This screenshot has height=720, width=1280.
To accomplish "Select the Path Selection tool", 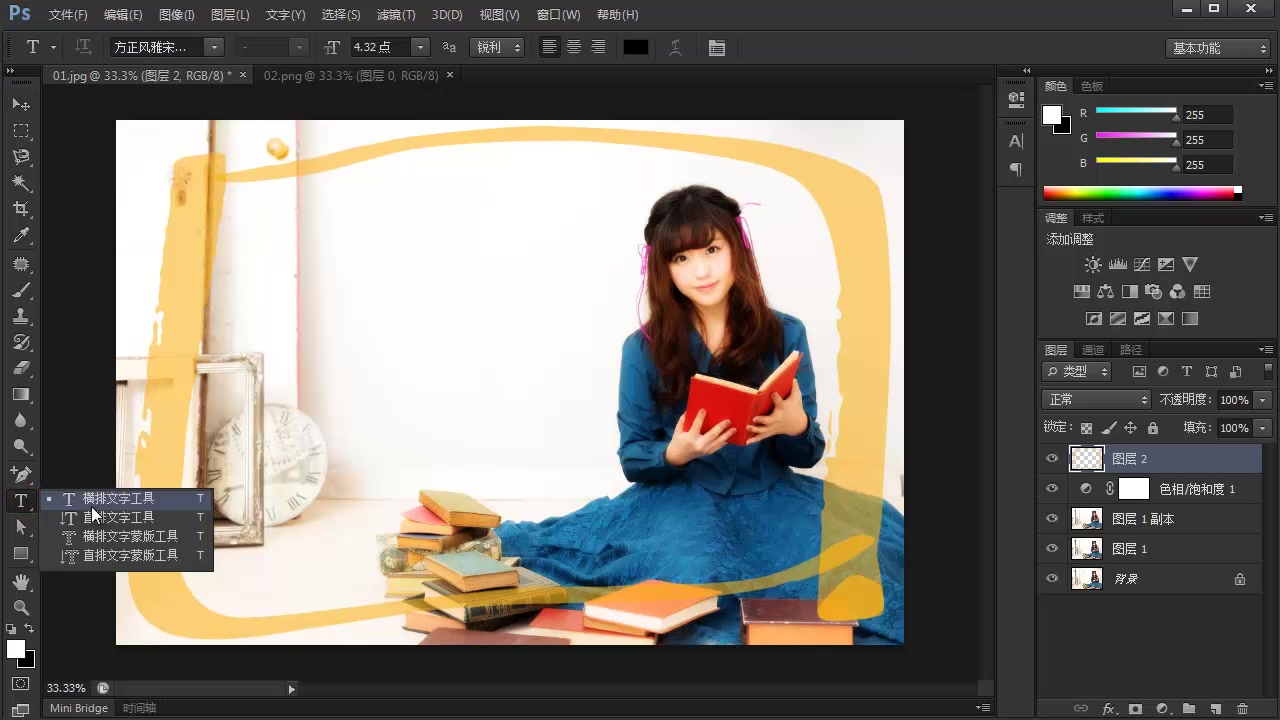I will [20, 527].
